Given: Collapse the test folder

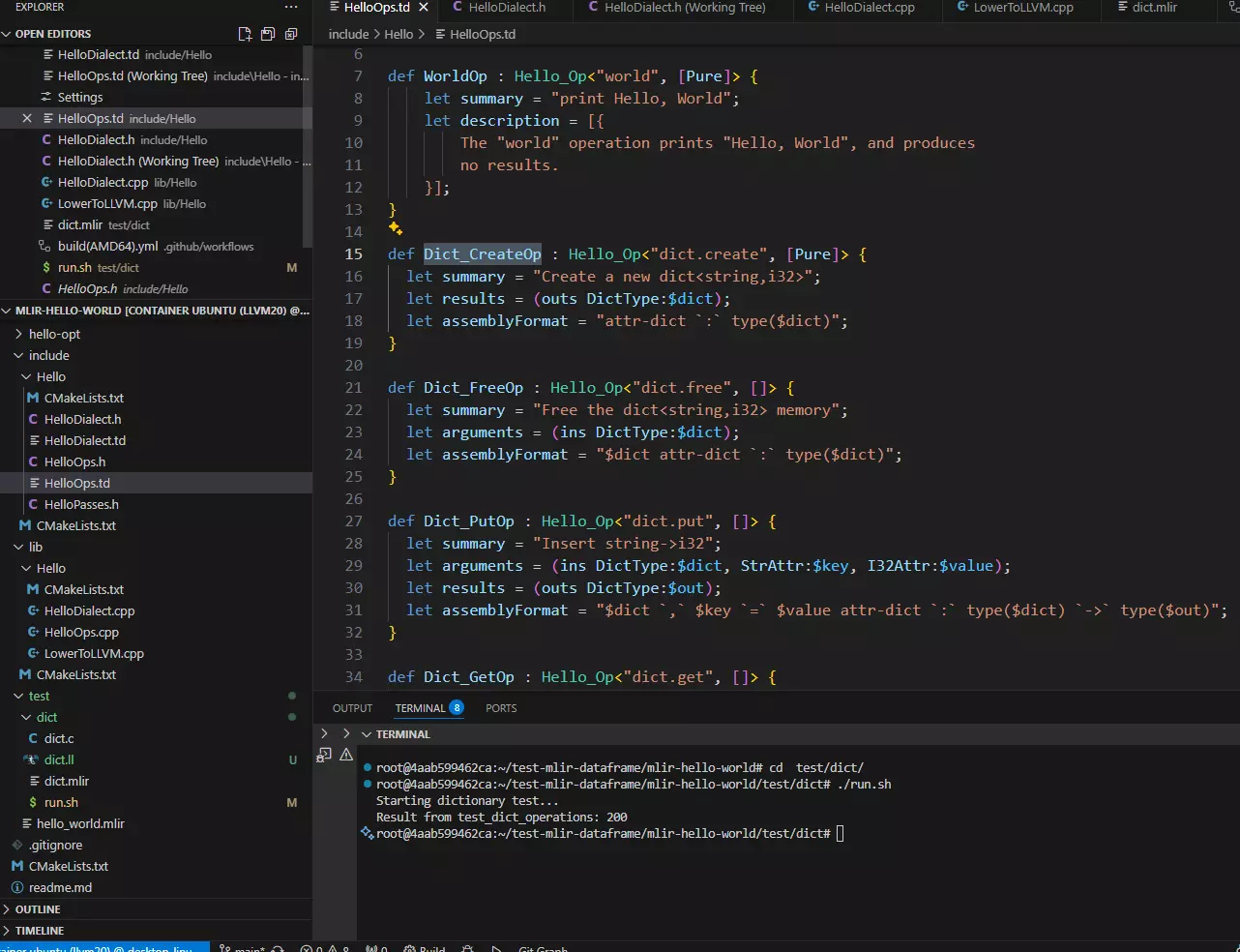Looking at the screenshot, I should pyautogui.click(x=18, y=696).
